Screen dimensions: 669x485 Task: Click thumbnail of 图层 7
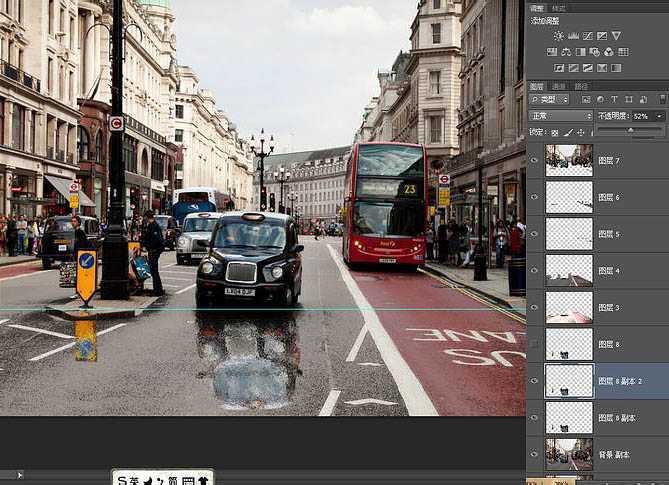(569, 160)
